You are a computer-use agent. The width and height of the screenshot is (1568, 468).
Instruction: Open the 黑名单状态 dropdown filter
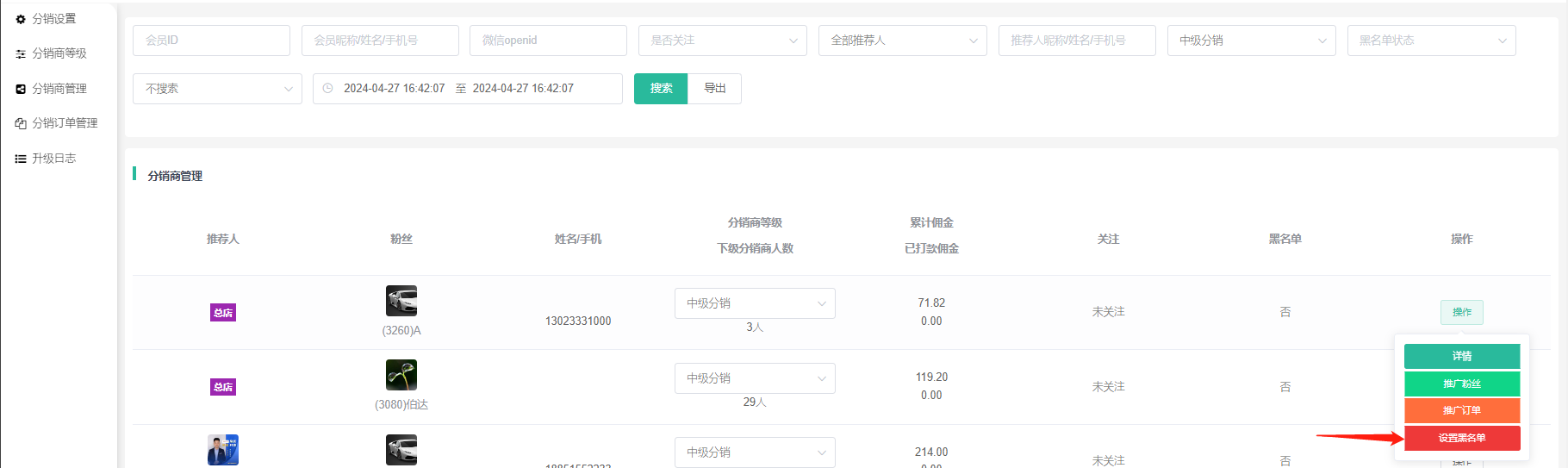(x=1431, y=41)
